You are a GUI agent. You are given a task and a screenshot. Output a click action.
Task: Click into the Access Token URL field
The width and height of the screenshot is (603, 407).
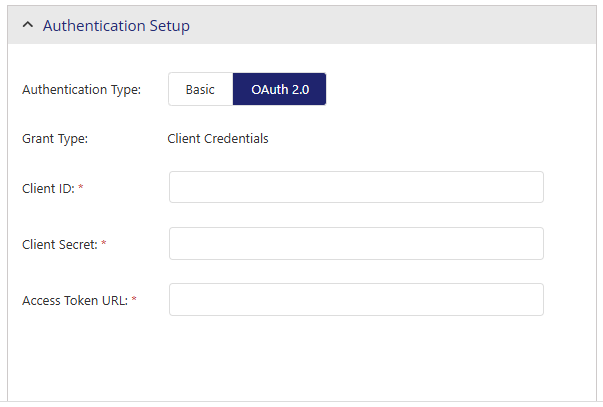tap(356, 299)
